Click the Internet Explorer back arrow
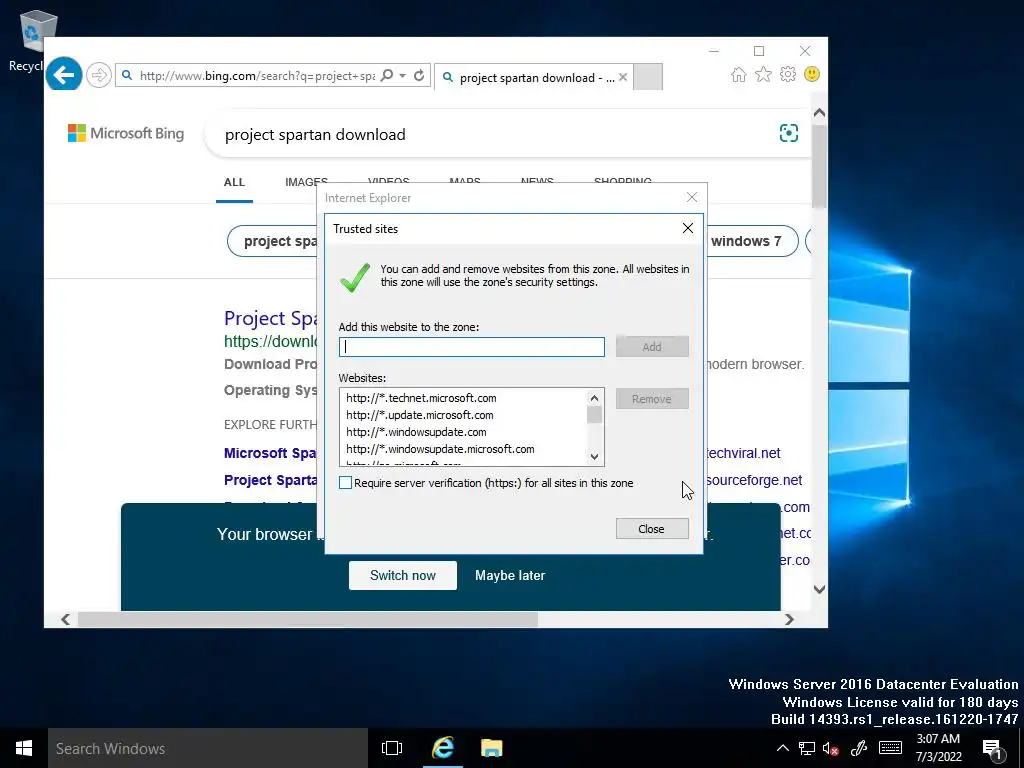The width and height of the screenshot is (1024, 768). tap(63, 74)
